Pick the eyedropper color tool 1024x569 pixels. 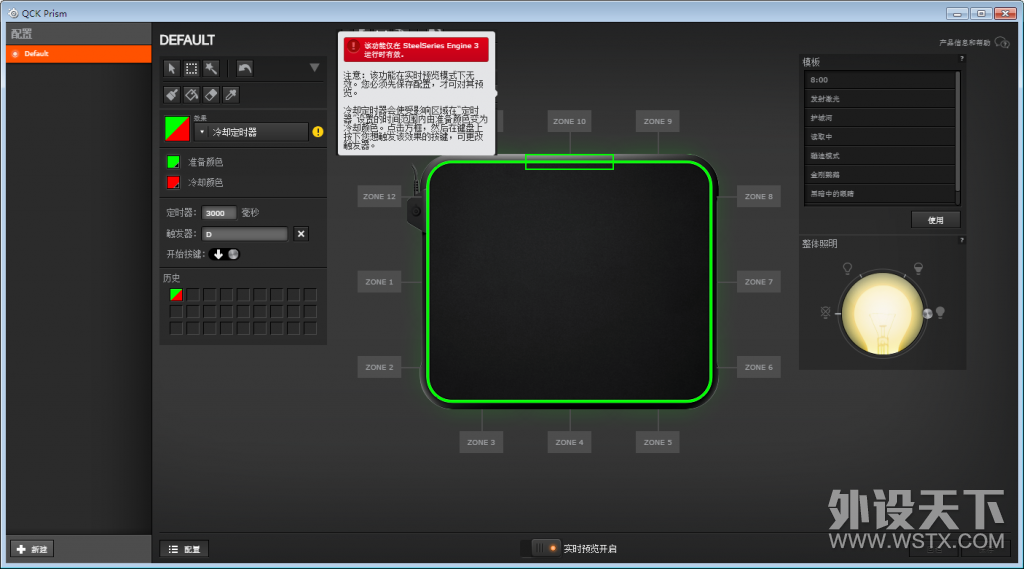click(x=231, y=95)
